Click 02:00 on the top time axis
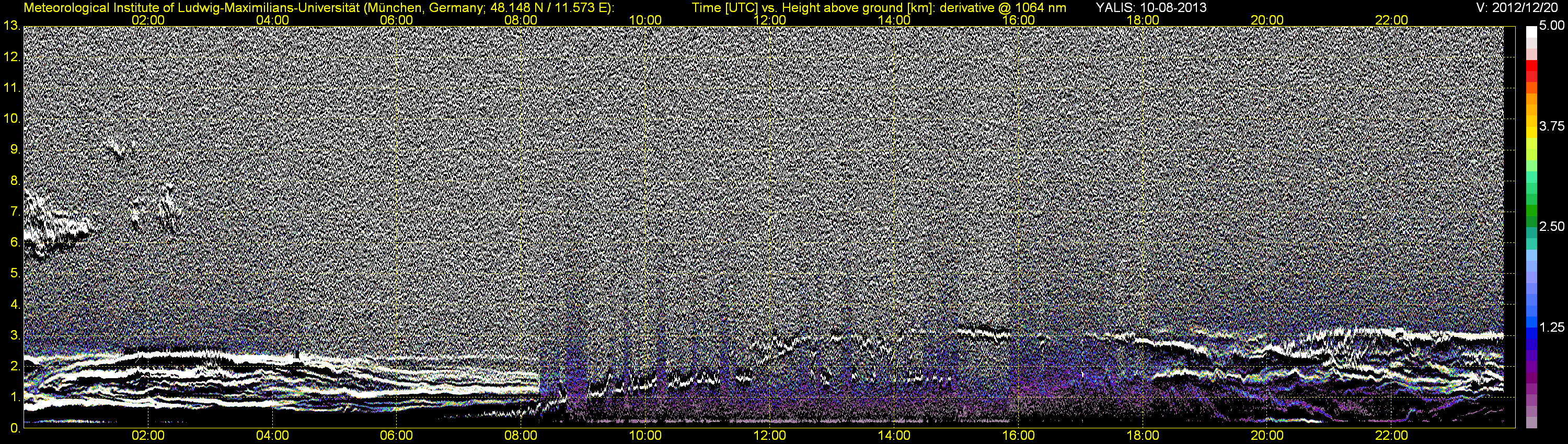1568x444 pixels. click(148, 20)
